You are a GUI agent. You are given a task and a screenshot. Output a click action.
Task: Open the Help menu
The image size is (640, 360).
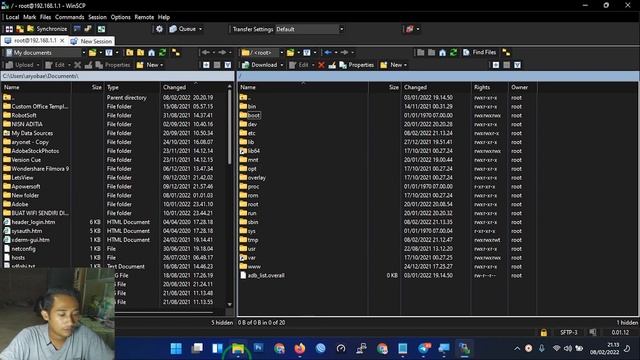pyautogui.click(x=164, y=17)
